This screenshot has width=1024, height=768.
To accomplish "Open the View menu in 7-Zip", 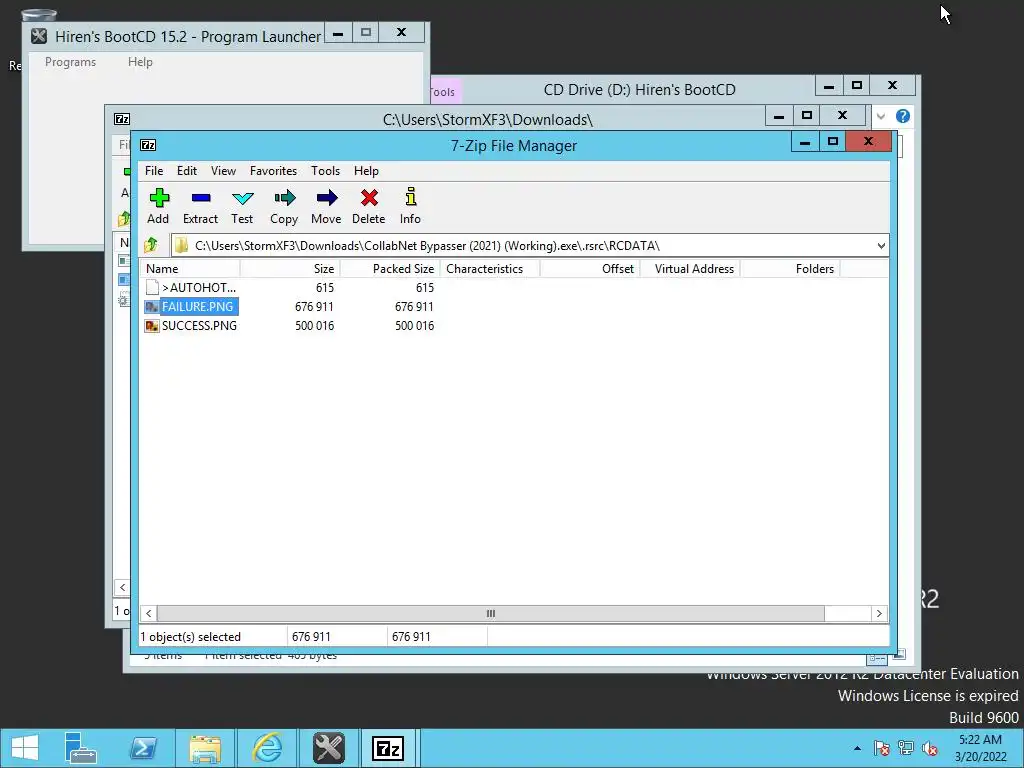I will [x=223, y=170].
